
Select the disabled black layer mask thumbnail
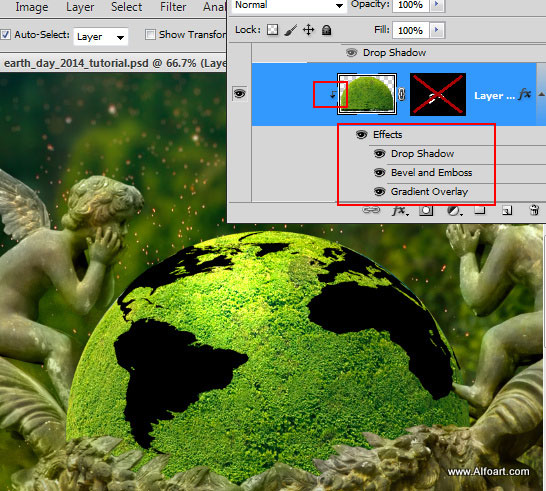click(438, 94)
